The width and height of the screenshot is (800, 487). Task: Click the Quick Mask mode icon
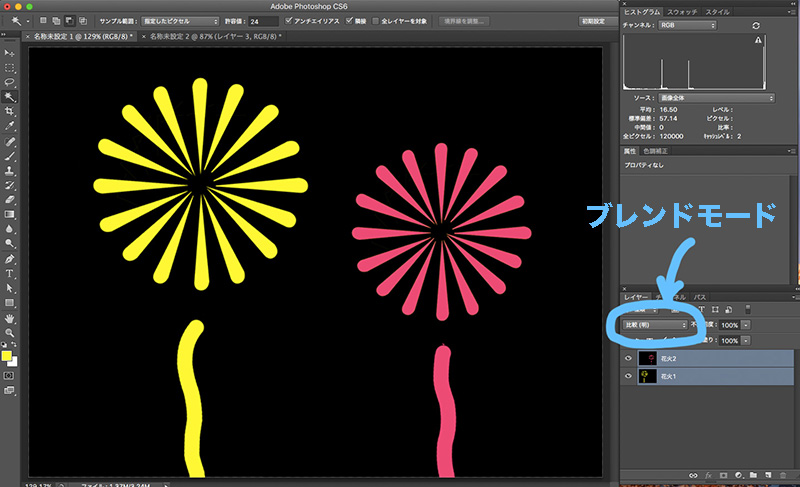(x=9, y=376)
